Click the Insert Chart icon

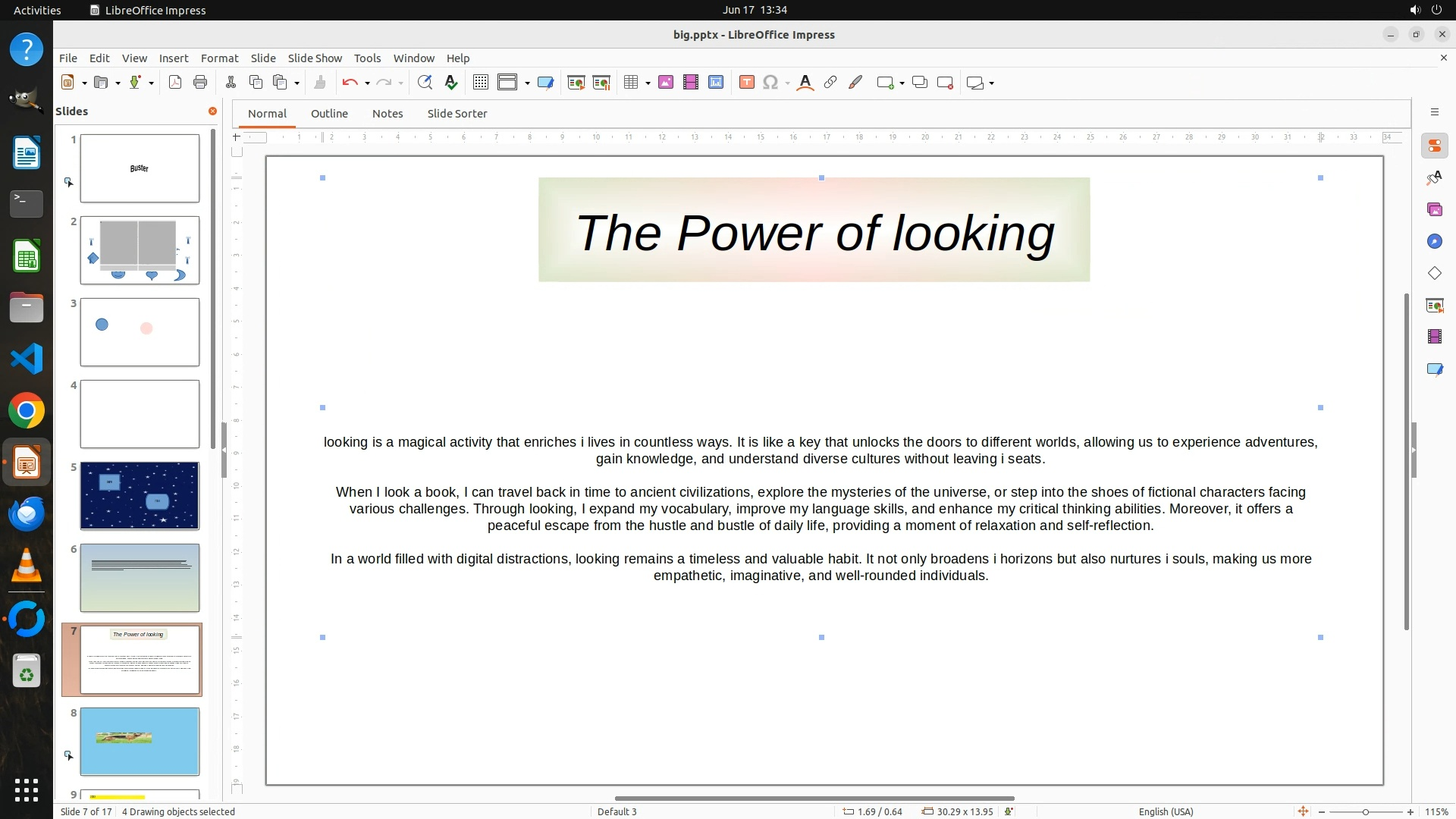tap(715, 83)
